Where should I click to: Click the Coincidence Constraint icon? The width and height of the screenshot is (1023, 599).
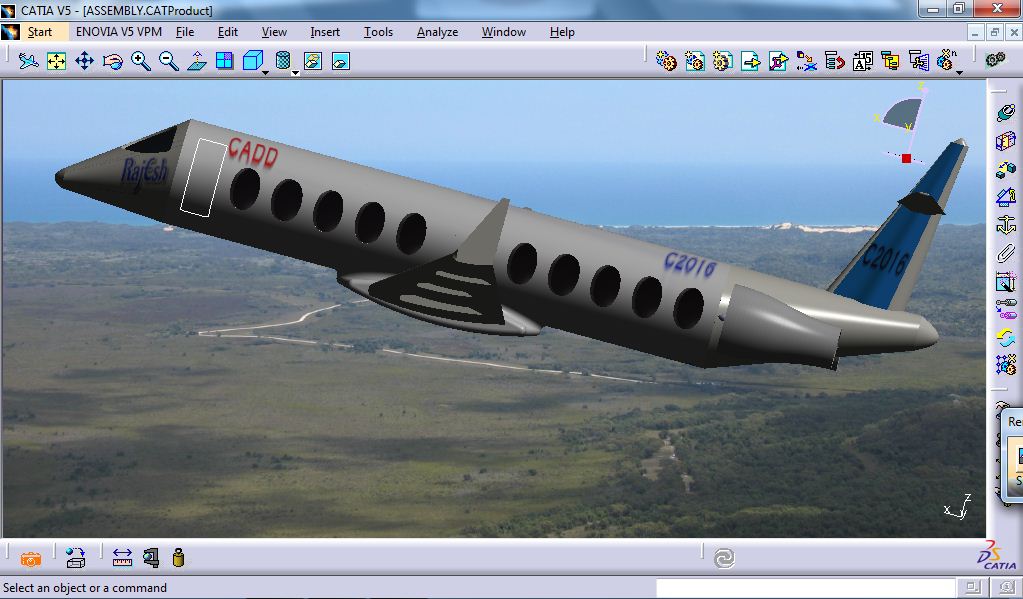1005,112
